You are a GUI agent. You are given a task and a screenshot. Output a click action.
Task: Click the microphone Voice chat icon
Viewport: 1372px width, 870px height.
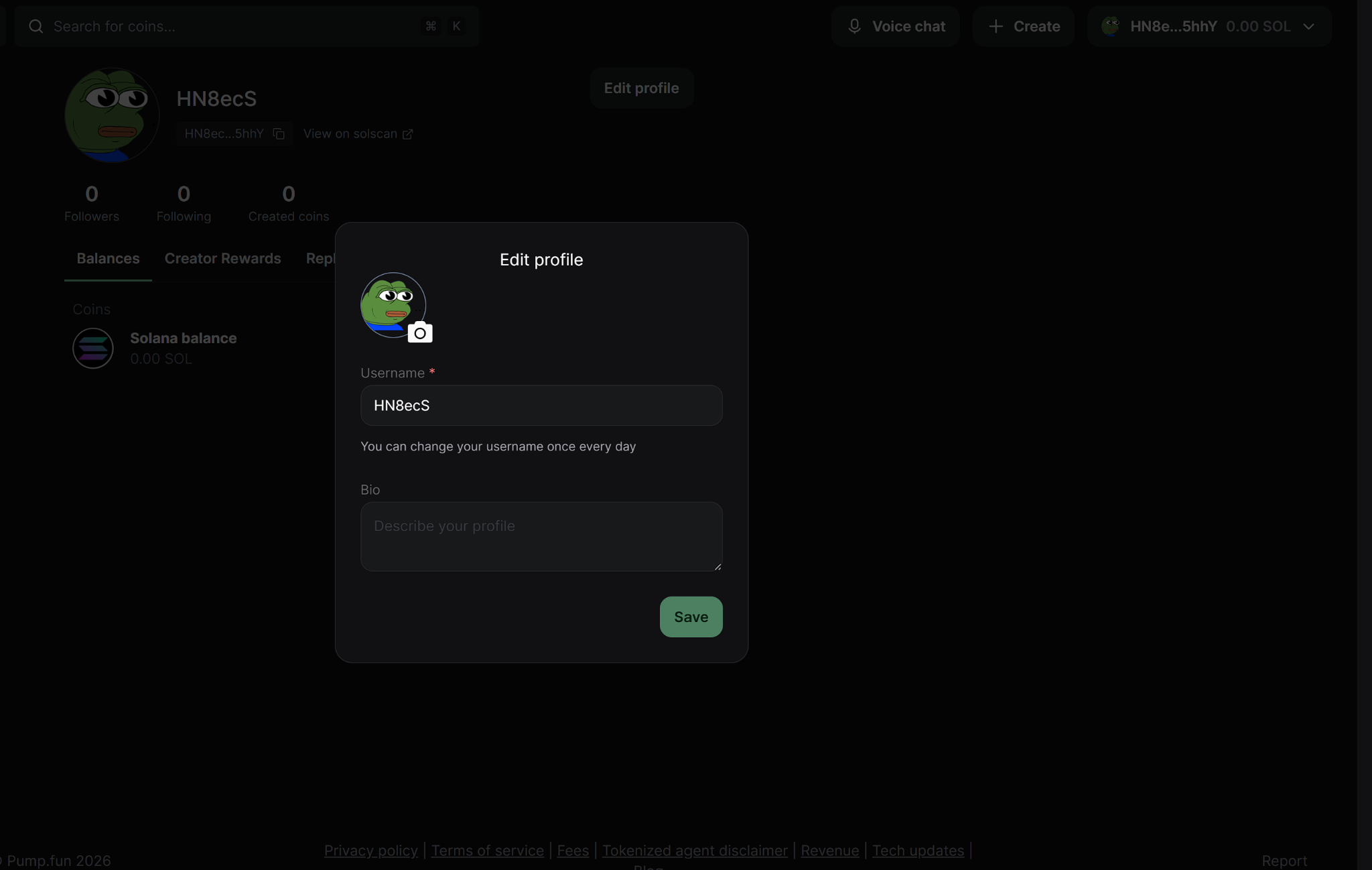pyautogui.click(x=854, y=26)
